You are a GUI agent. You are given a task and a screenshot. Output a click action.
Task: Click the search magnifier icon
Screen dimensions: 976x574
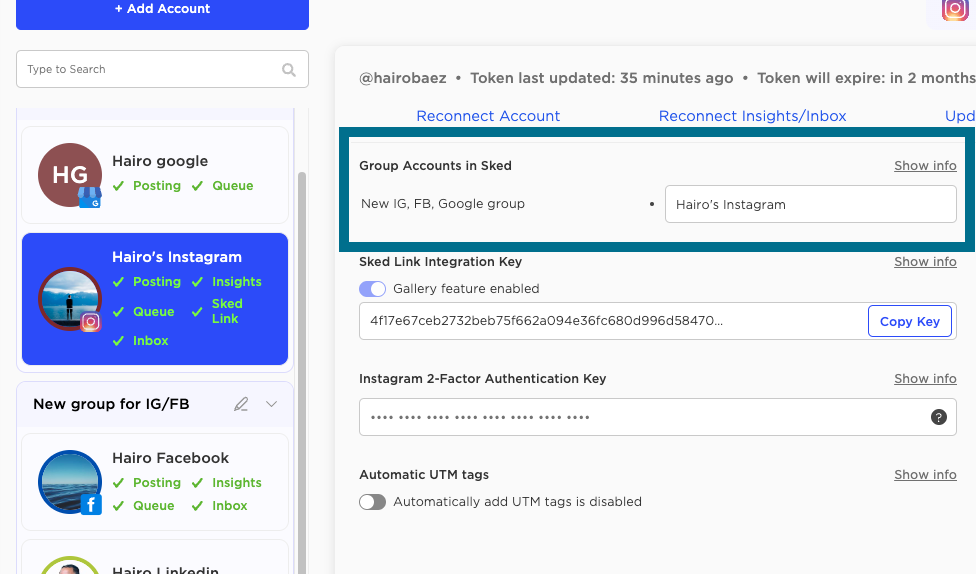pos(289,70)
